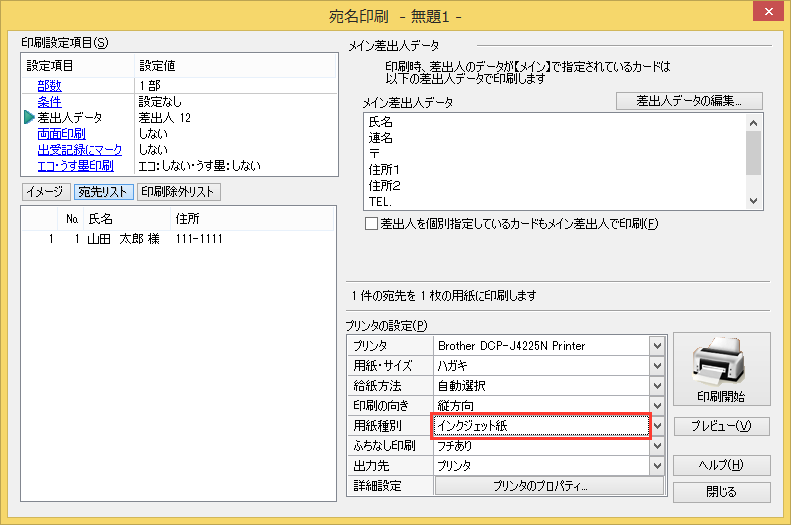Screen dimensions: 791x525
Task: Switch to the 宛先リスト tab
Action: click(103, 192)
